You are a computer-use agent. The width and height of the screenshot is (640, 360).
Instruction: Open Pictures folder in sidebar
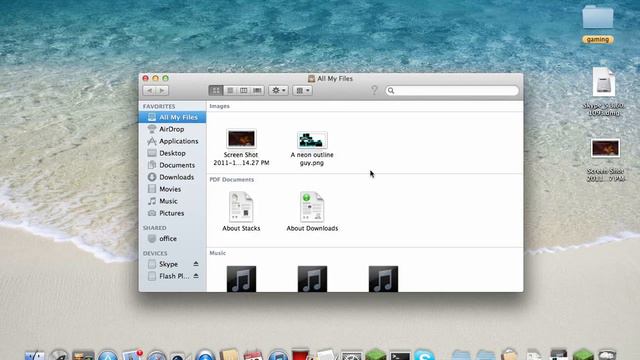coord(172,213)
